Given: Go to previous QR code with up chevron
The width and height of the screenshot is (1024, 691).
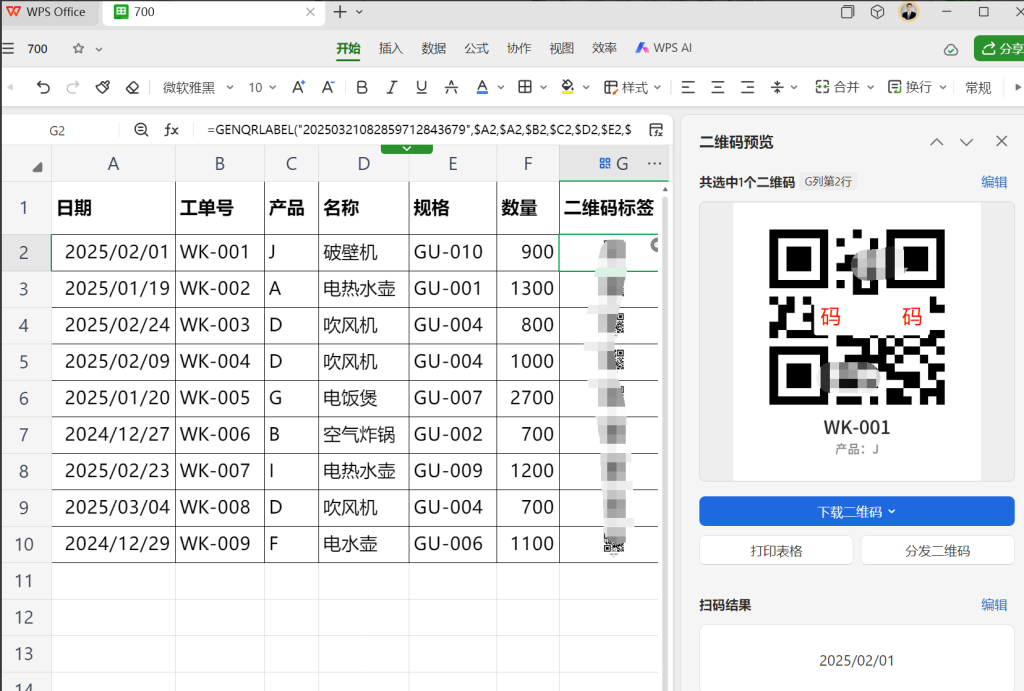Looking at the screenshot, I should [x=936, y=142].
